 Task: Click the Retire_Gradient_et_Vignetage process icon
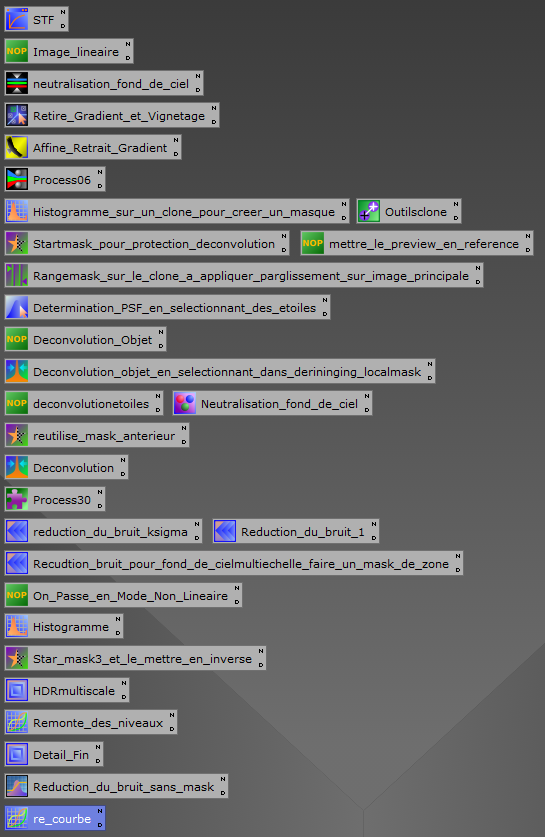(x=17, y=116)
